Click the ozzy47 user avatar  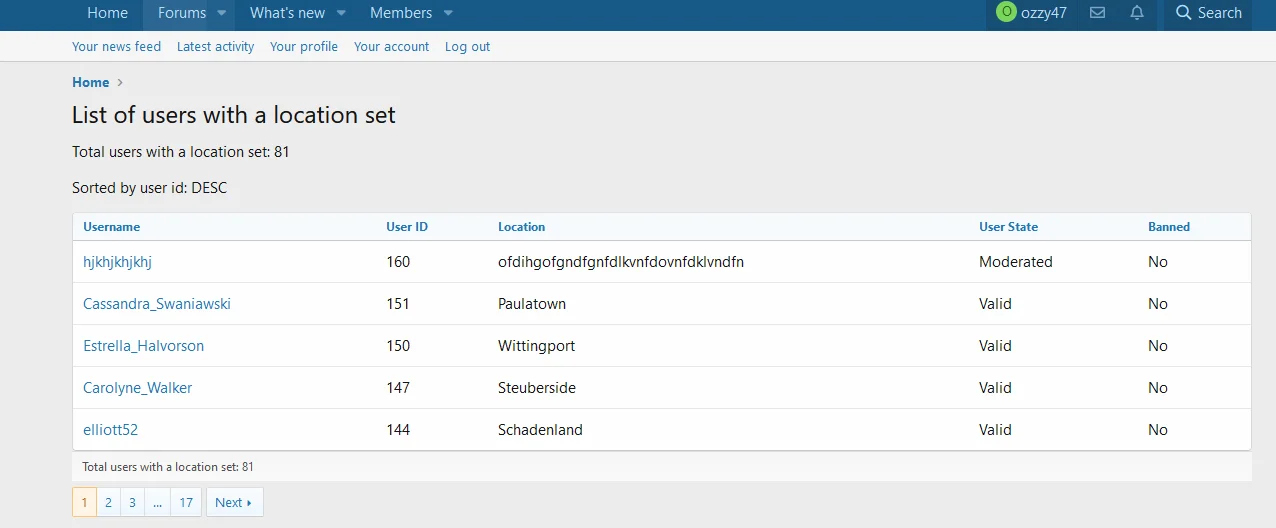click(x=1006, y=13)
